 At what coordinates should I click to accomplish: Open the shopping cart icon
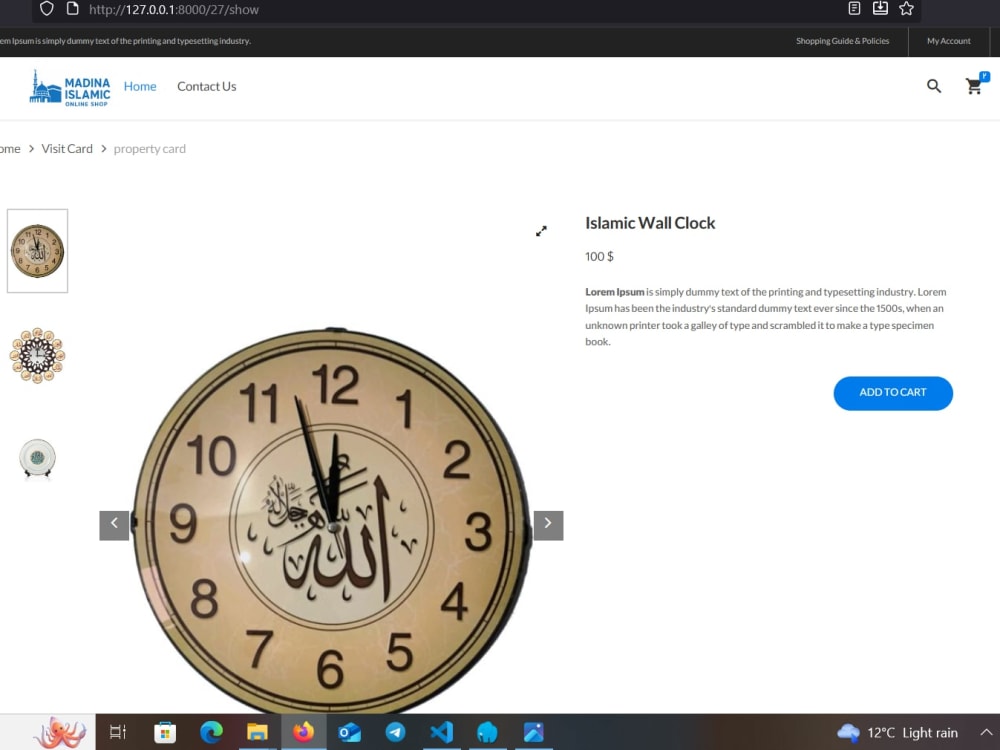976,85
